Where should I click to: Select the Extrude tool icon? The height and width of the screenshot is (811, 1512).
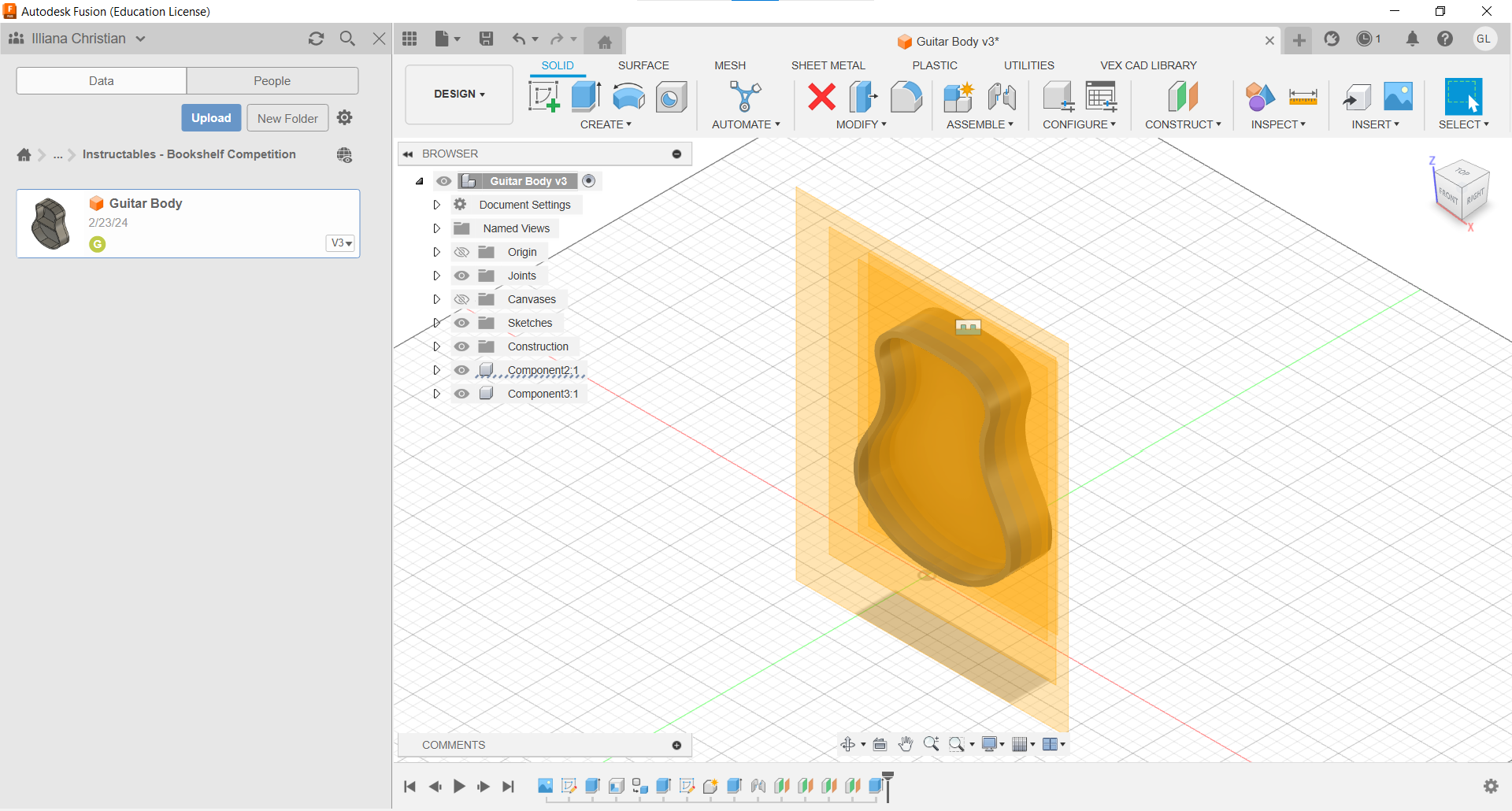pyautogui.click(x=586, y=97)
